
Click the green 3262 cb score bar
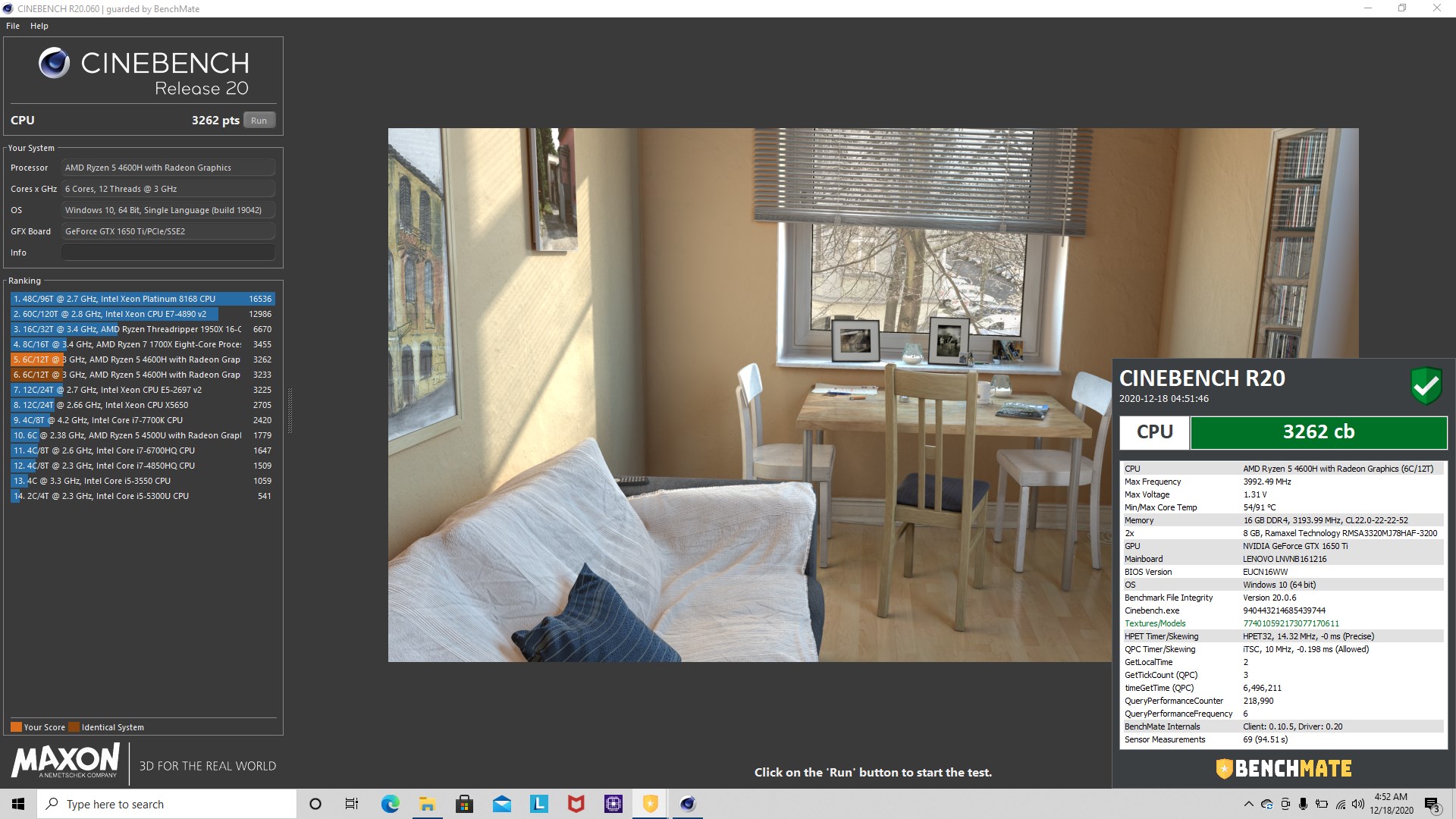pos(1319,432)
